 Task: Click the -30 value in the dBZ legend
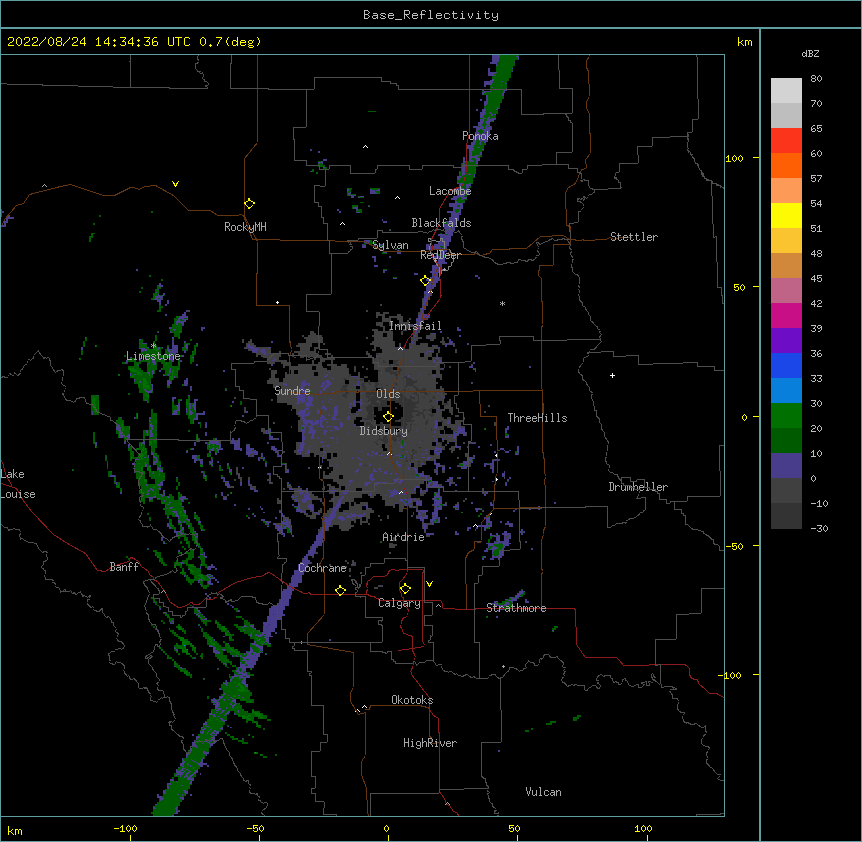coord(820,528)
